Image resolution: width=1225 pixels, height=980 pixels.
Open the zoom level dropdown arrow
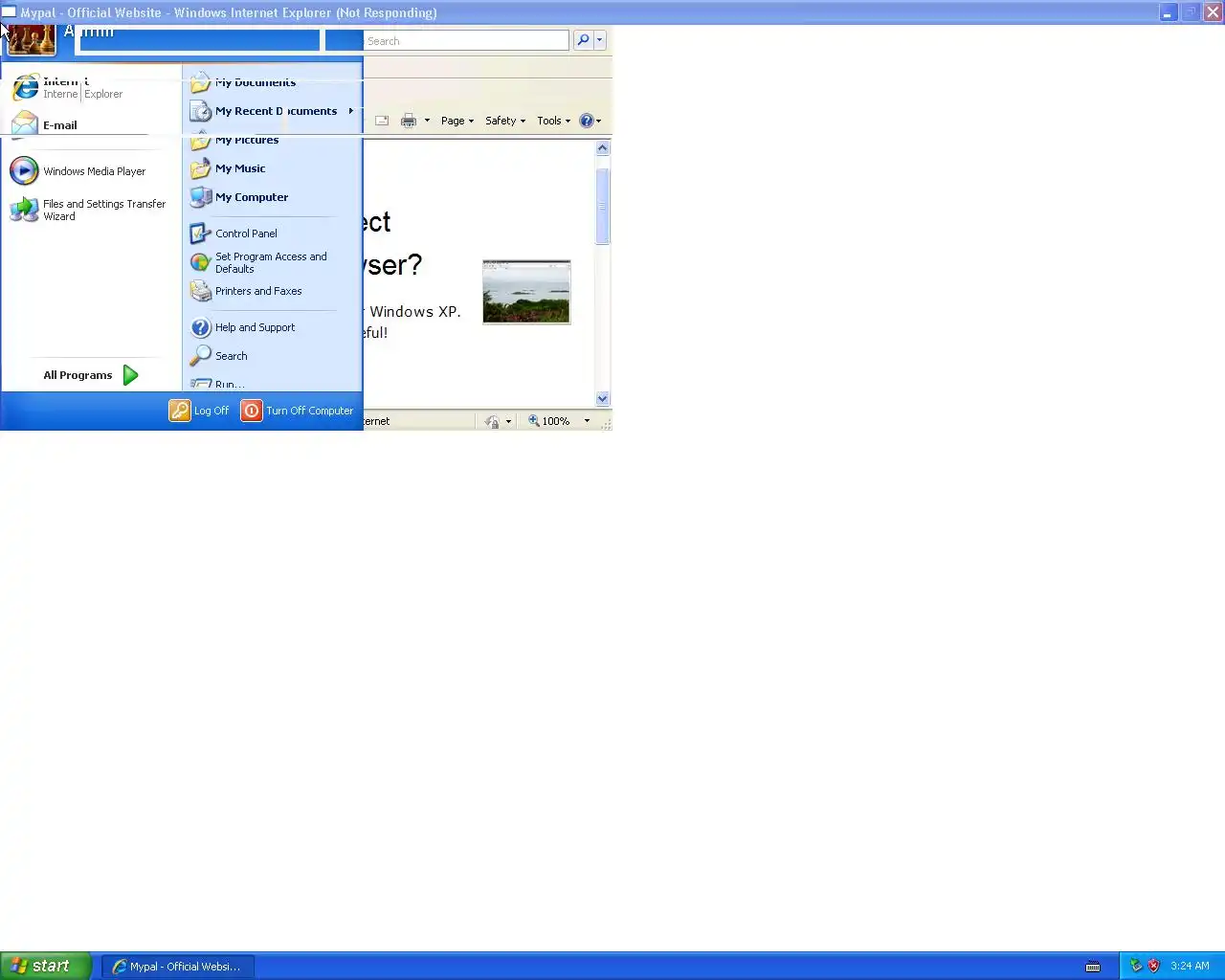587,421
